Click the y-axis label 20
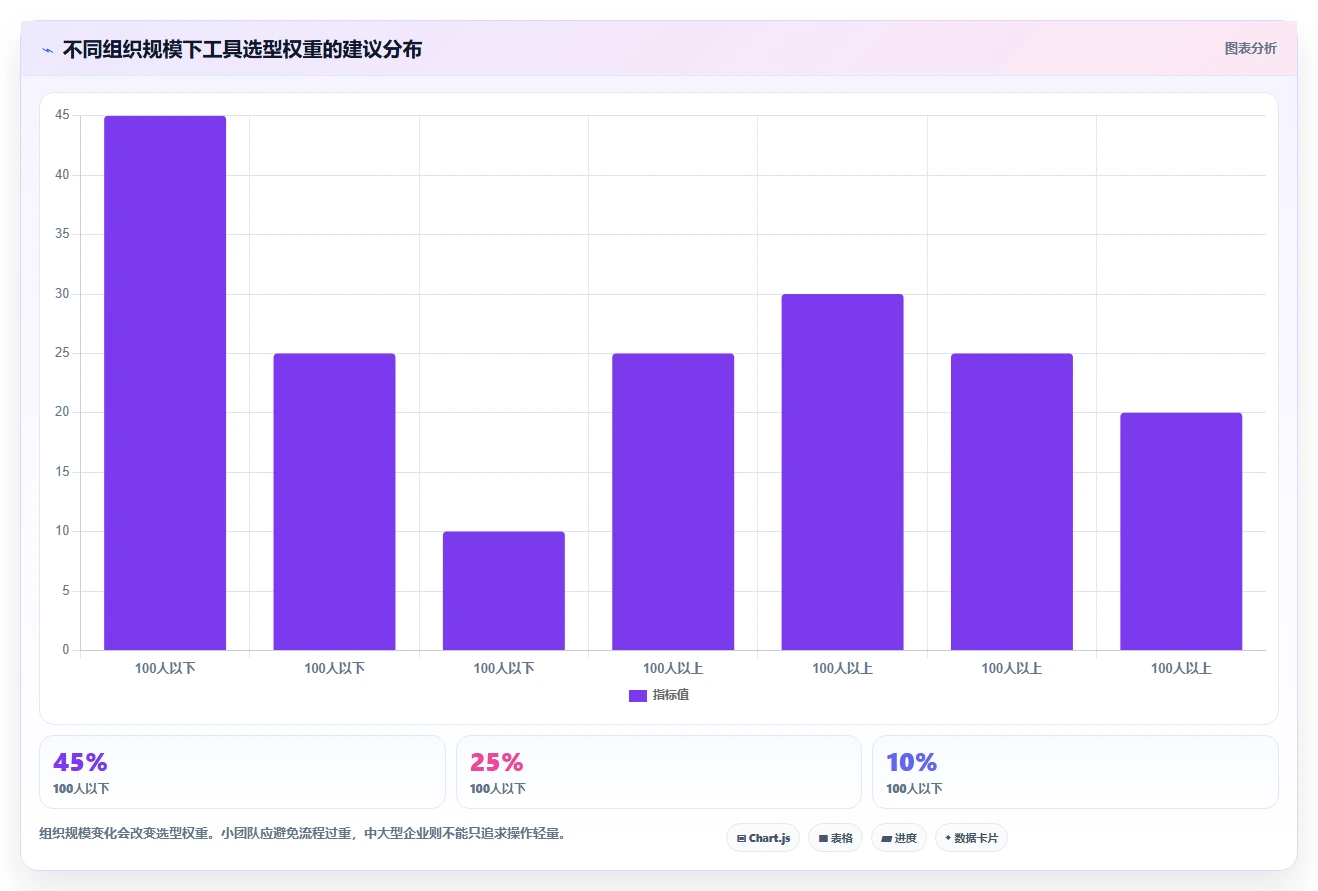This screenshot has height=891, width=1318. coord(62,412)
